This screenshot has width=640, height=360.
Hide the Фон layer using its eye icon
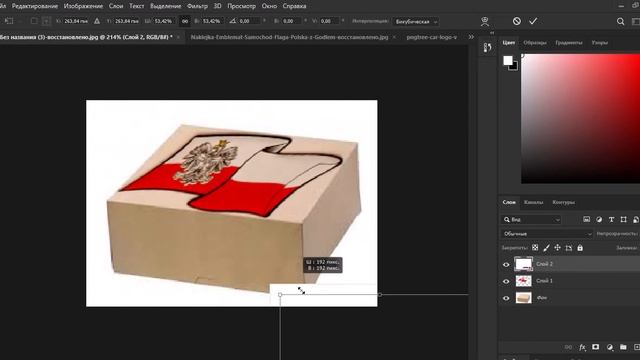point(506,298)
